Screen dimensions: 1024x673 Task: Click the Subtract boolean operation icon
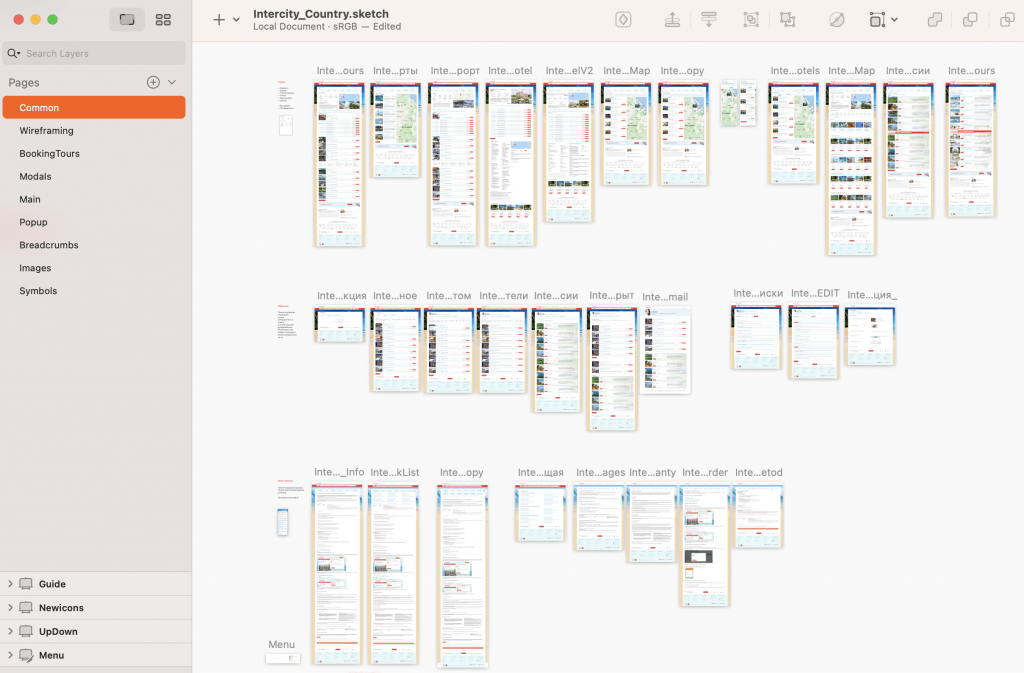[x=970, y=20]
